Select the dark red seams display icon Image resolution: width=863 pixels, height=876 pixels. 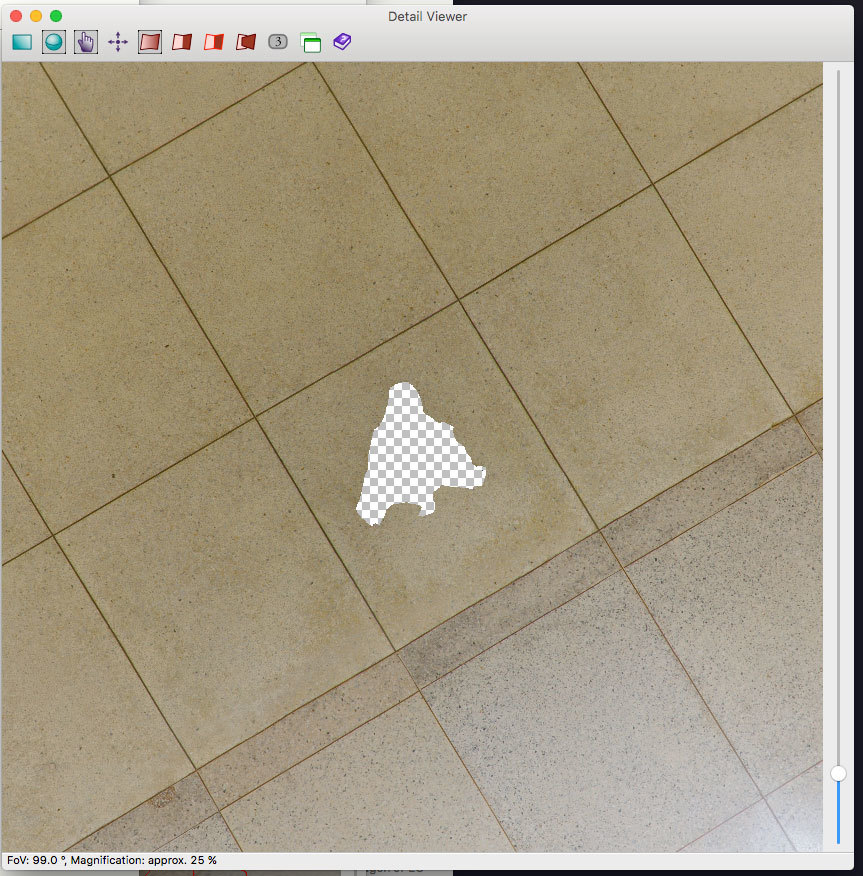246,42
